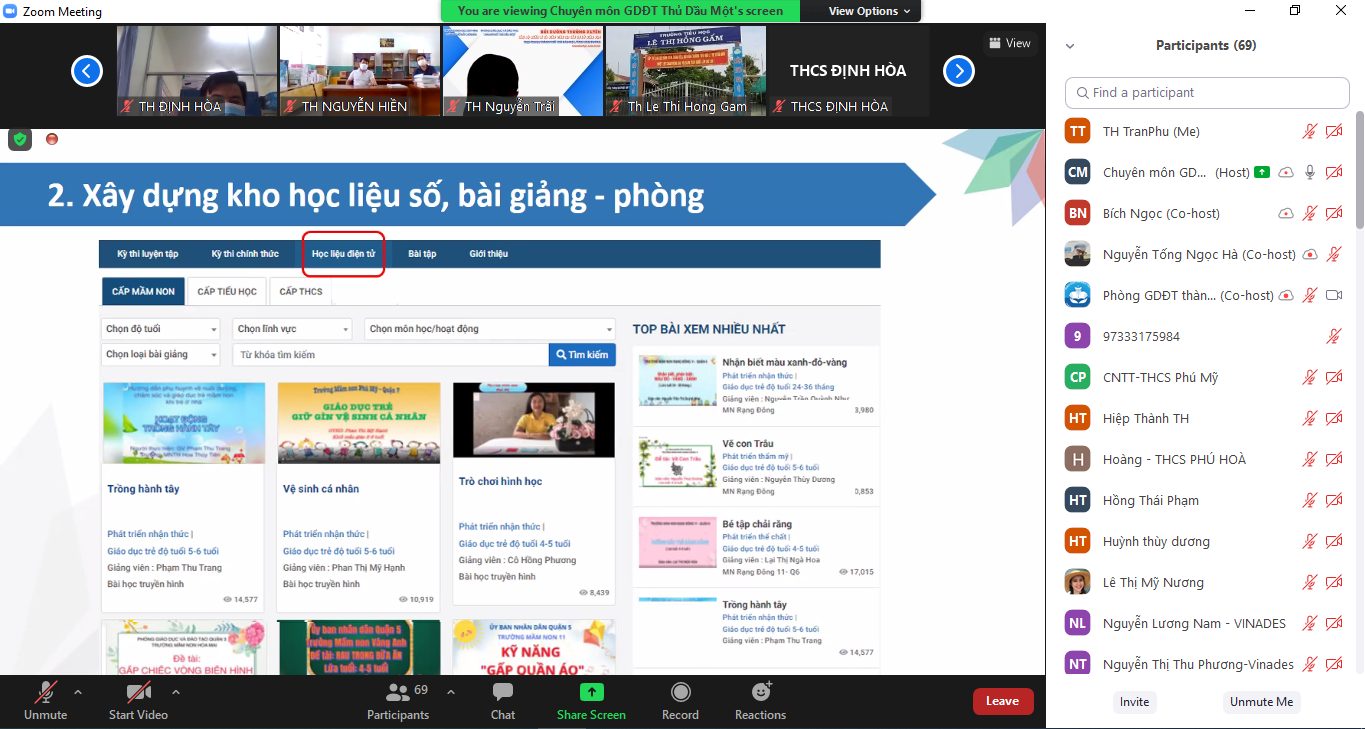Select the CẤP THCS tab
The width and height of the screenshot is (1365, 729).
coord(301,291)
